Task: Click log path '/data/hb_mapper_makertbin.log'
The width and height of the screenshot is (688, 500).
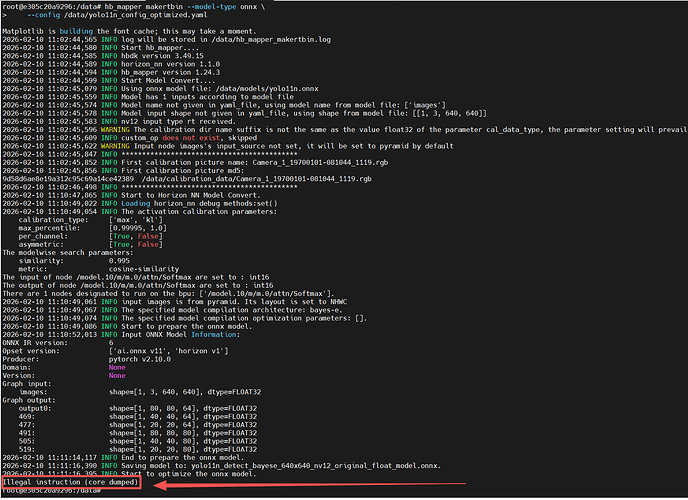Action: 272,39
